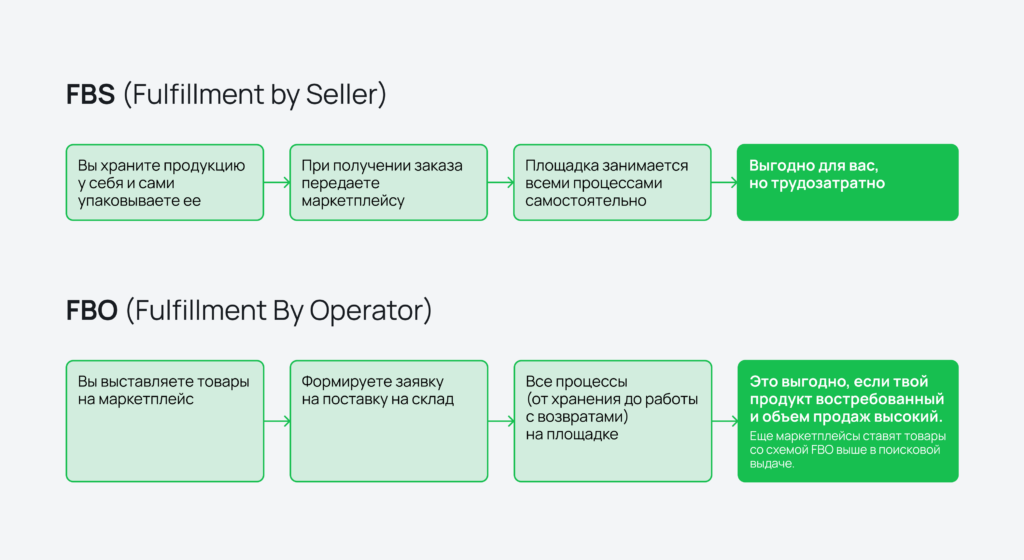Click the arrow after "Вы выставляете товары" box
Viewport: 1024px width, 560px height.
click(277, 421)
